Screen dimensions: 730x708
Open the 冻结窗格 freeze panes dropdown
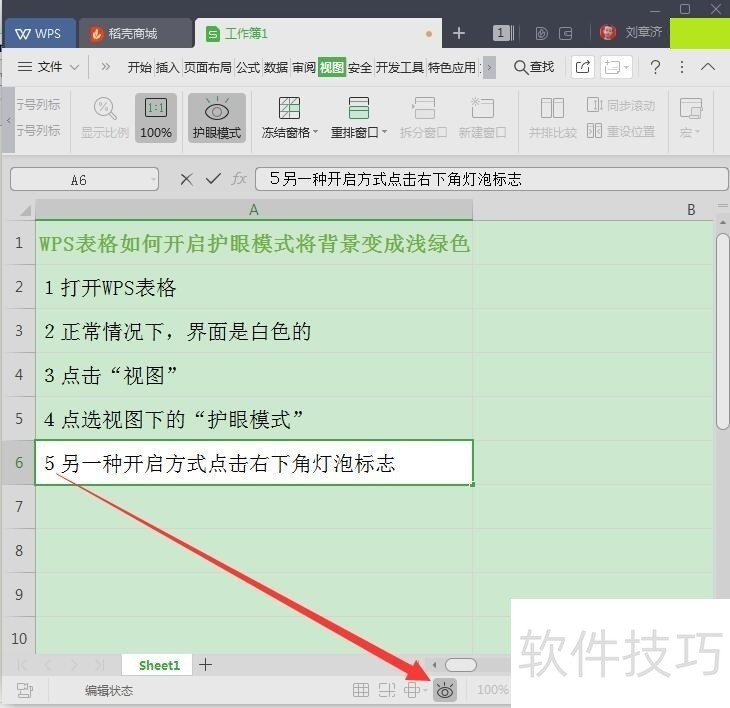(x=289, y=118)
